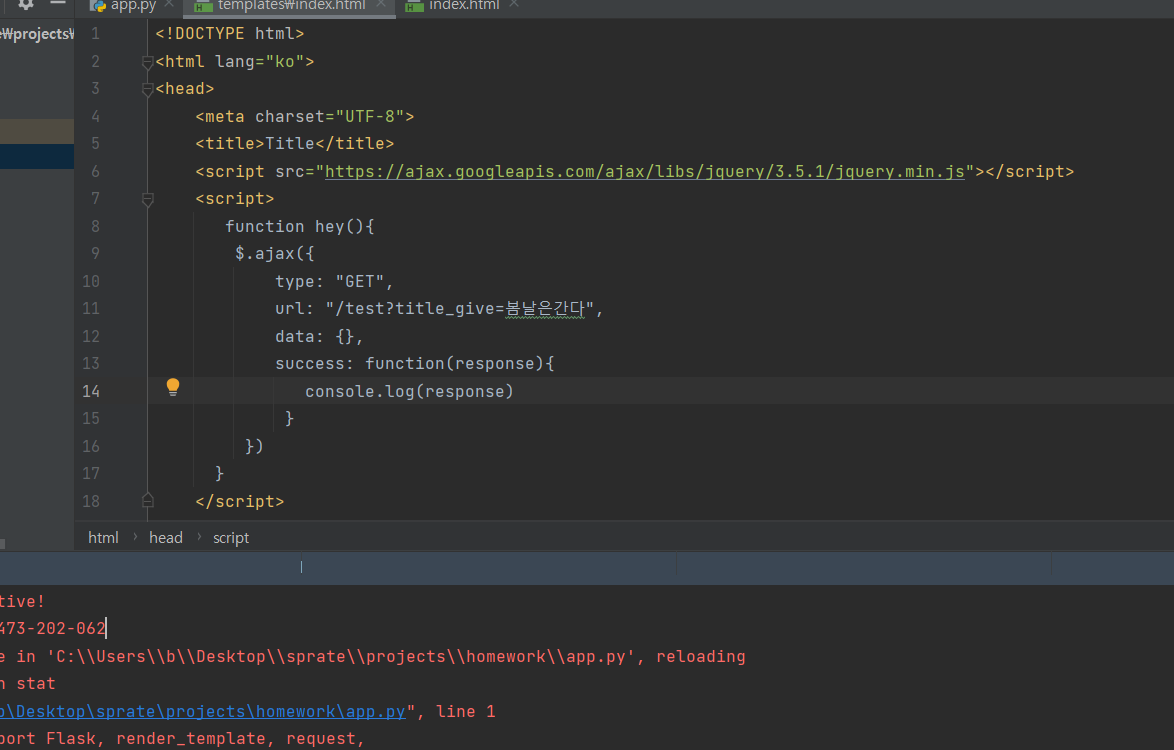The image size is (1174, 750).
Task: Click line number 14 in the gutter
Action: pyautogui.click(x=91, y=391)
